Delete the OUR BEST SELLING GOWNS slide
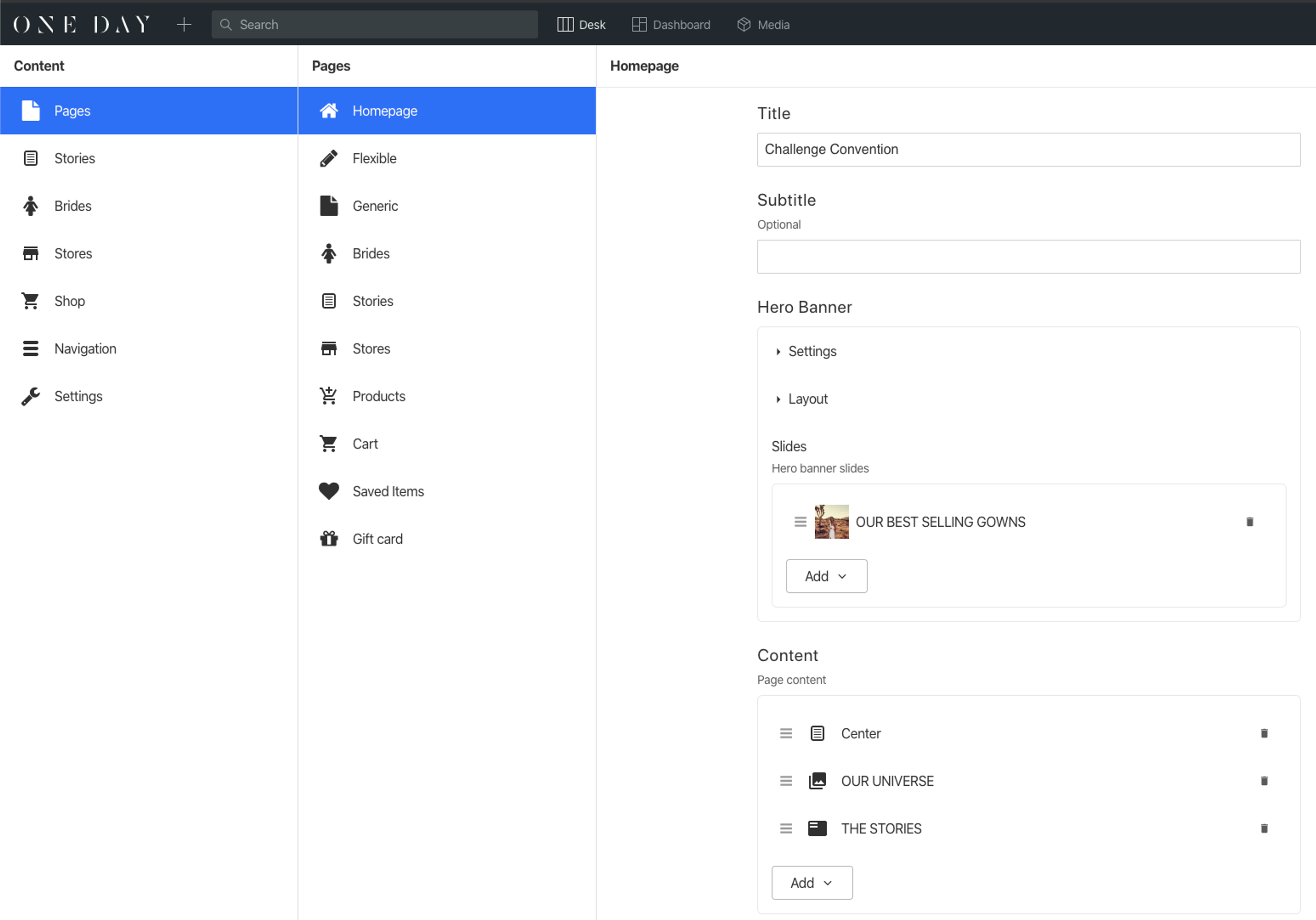 (1250, 522)
